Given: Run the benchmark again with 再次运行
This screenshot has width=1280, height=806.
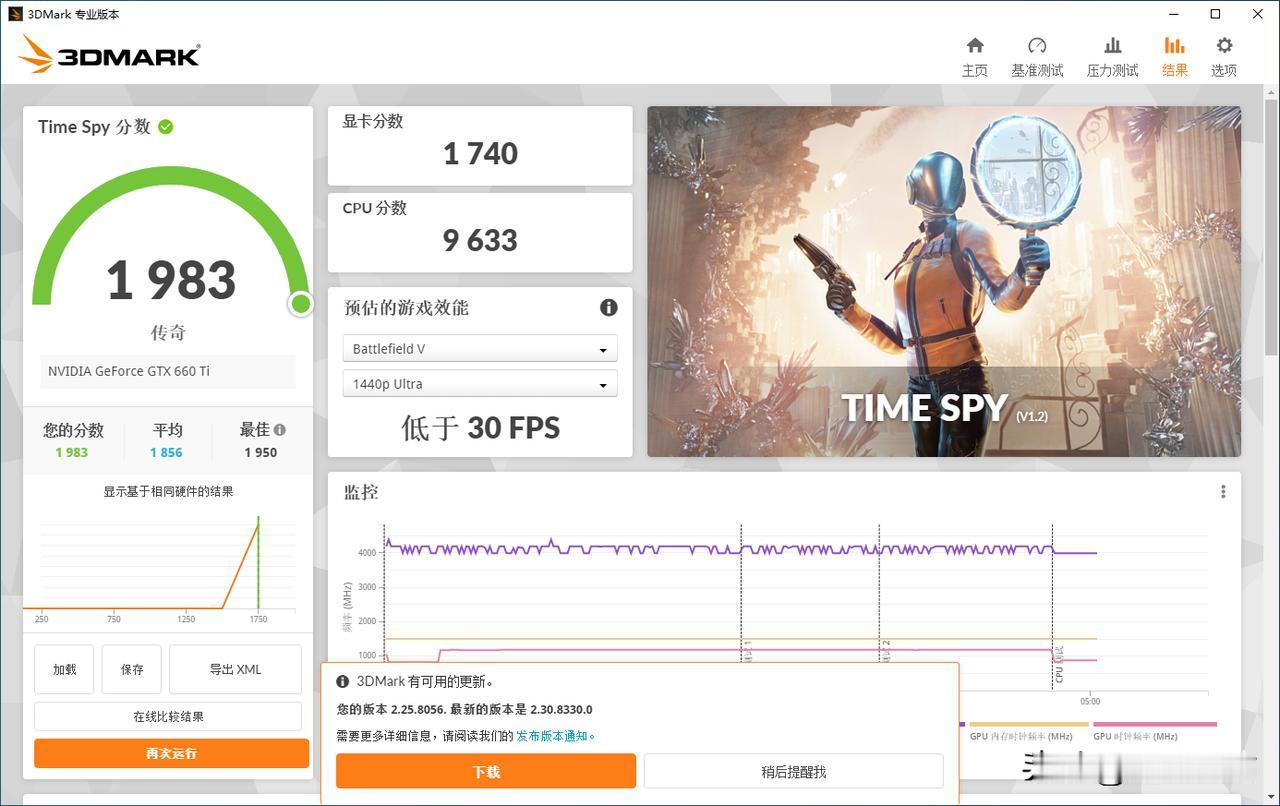Looking at the screenshot, I should [x=171, y=753].
